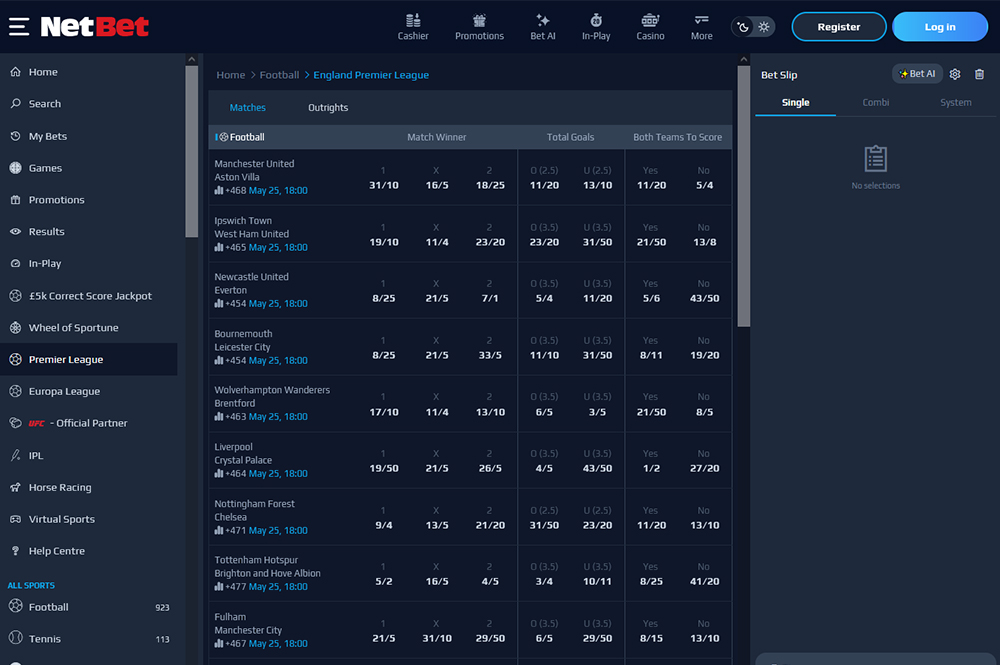Expand the More menu
The height and width of the screenshot is (665, 1000).
[702, 27]
